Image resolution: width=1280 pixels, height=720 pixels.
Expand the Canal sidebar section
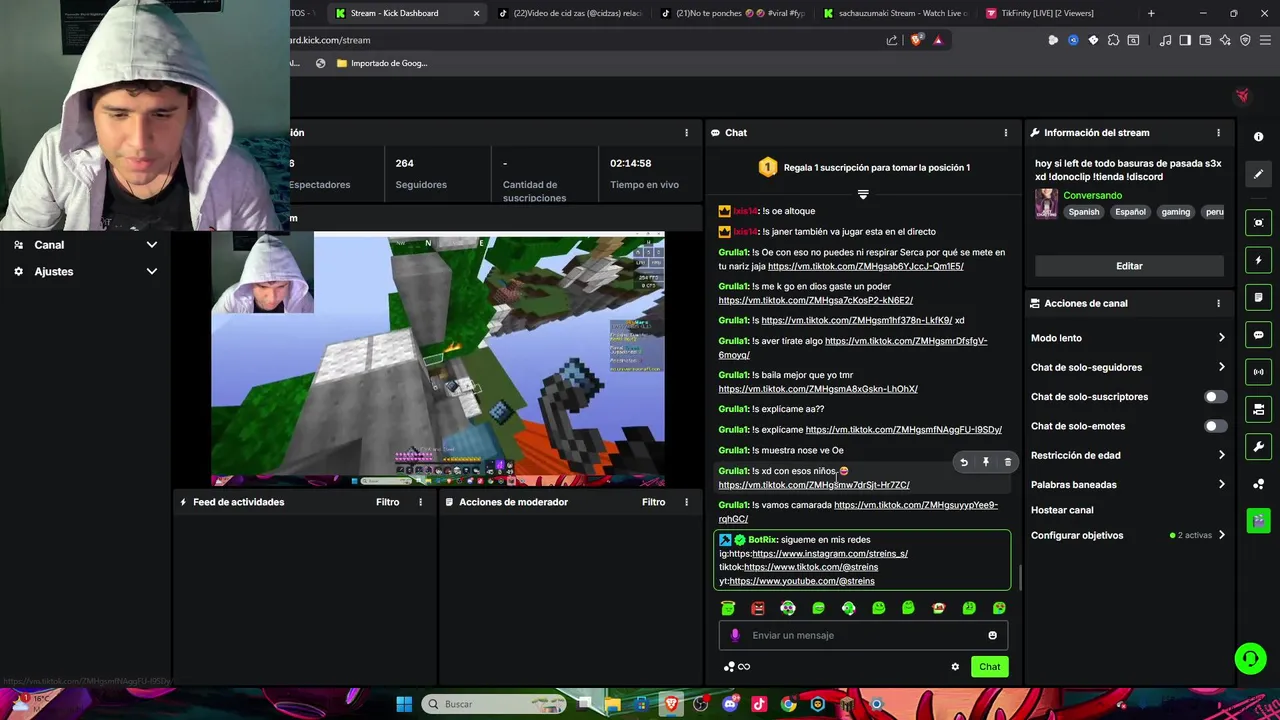(x=85, y=245)
